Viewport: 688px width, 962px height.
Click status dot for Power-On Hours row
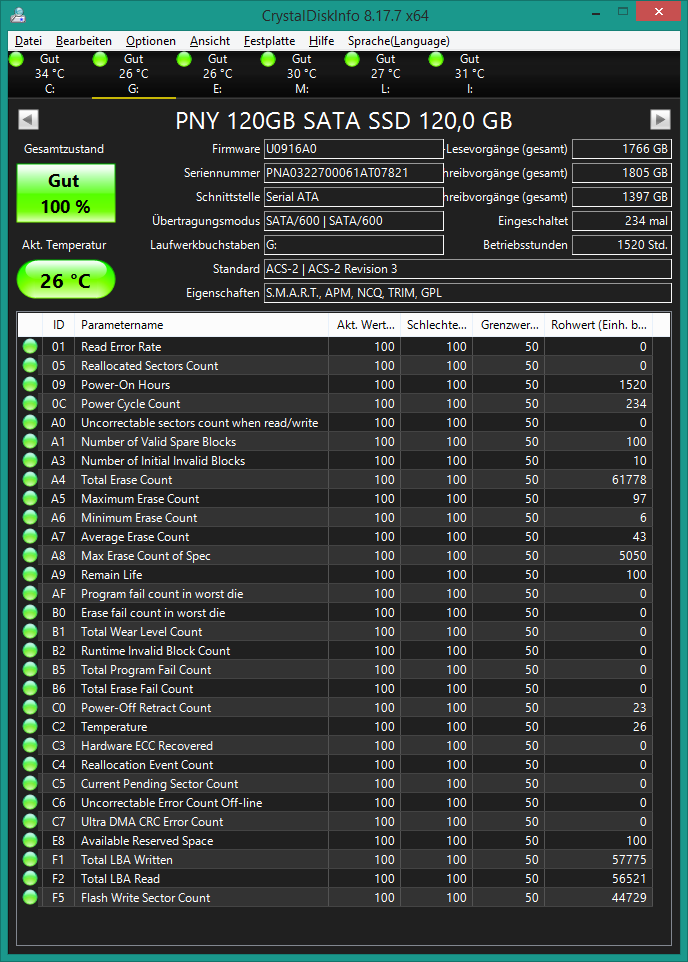tap(29, 385)
